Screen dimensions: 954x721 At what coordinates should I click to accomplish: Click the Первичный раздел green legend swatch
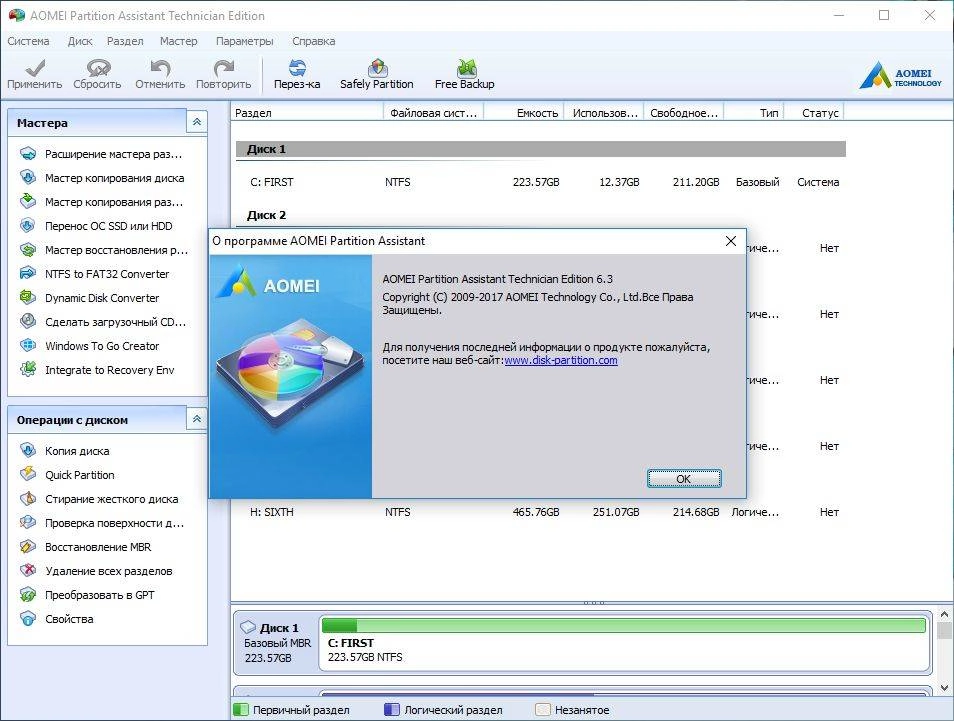click(241, 709)
